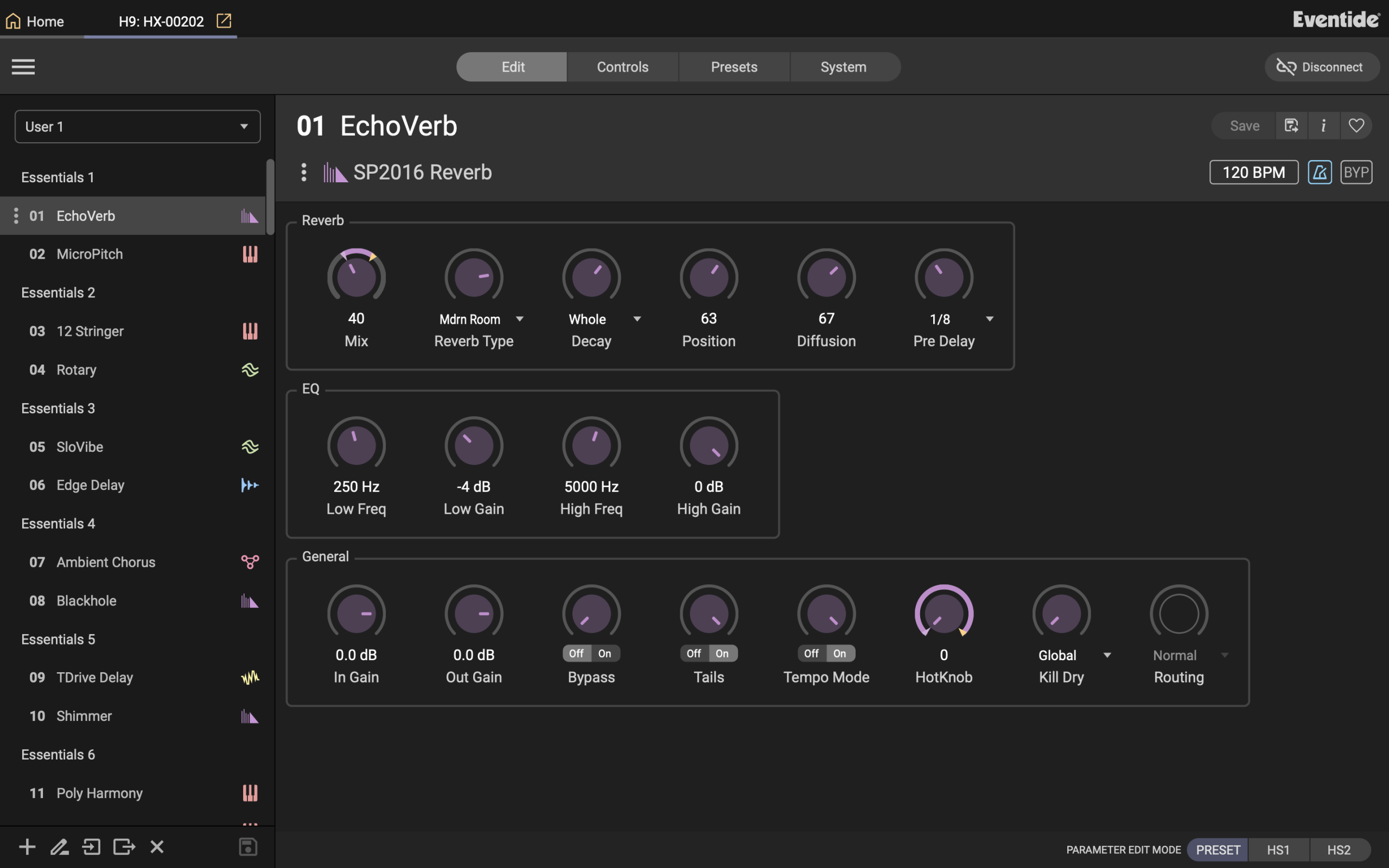Click the pitch icon beside MicroPitch

[250, 254]
